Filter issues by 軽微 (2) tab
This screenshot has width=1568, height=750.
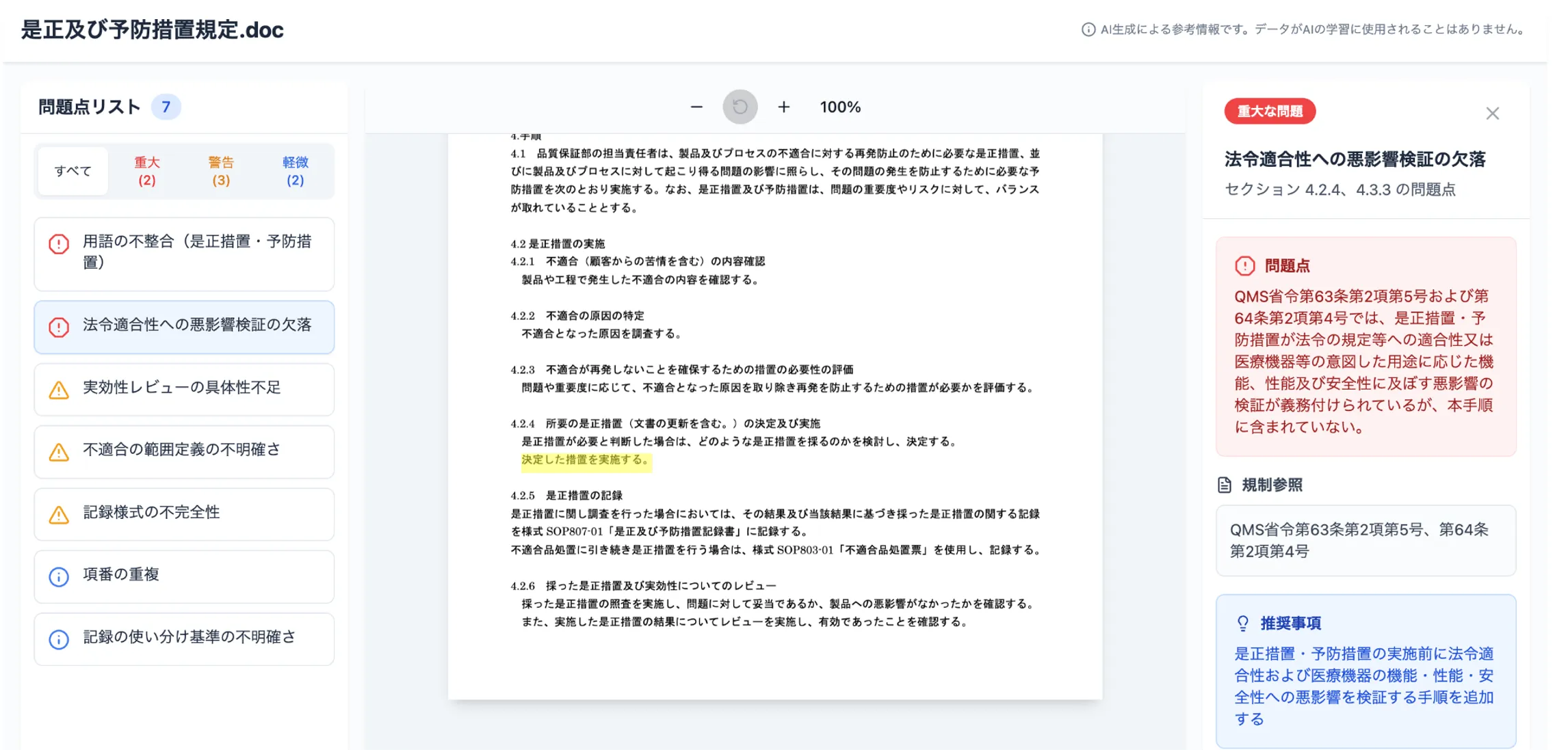(x=295, y=171)
